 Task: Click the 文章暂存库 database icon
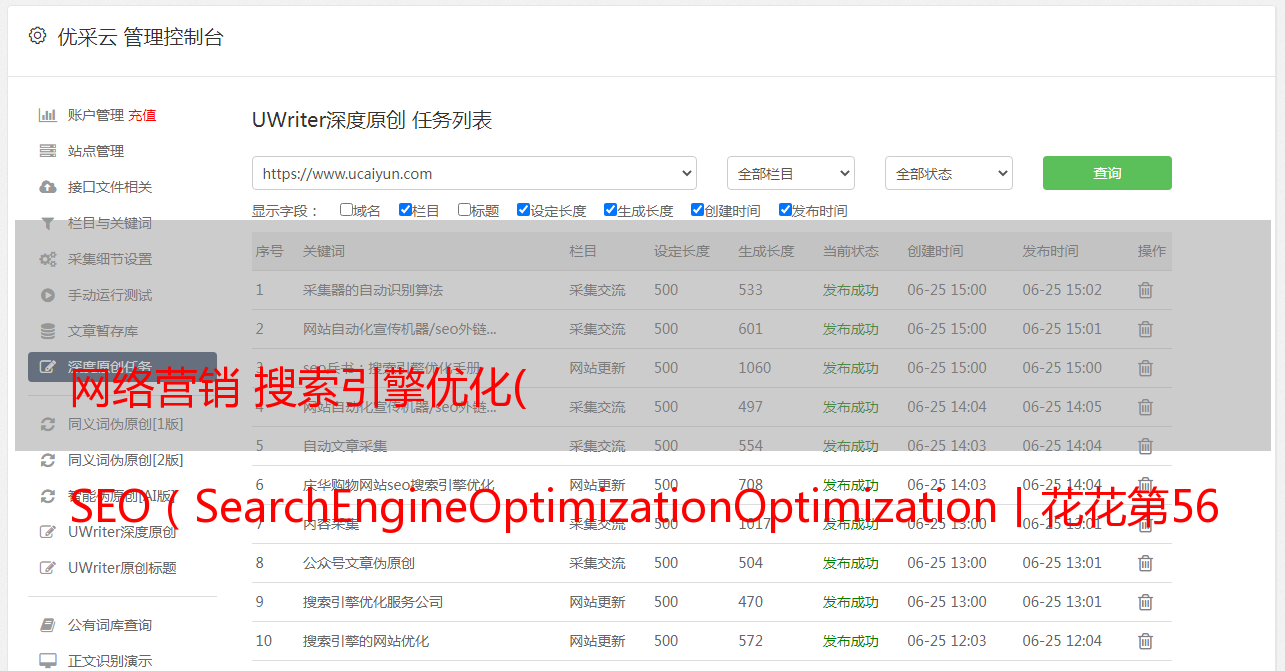(47, 331)
